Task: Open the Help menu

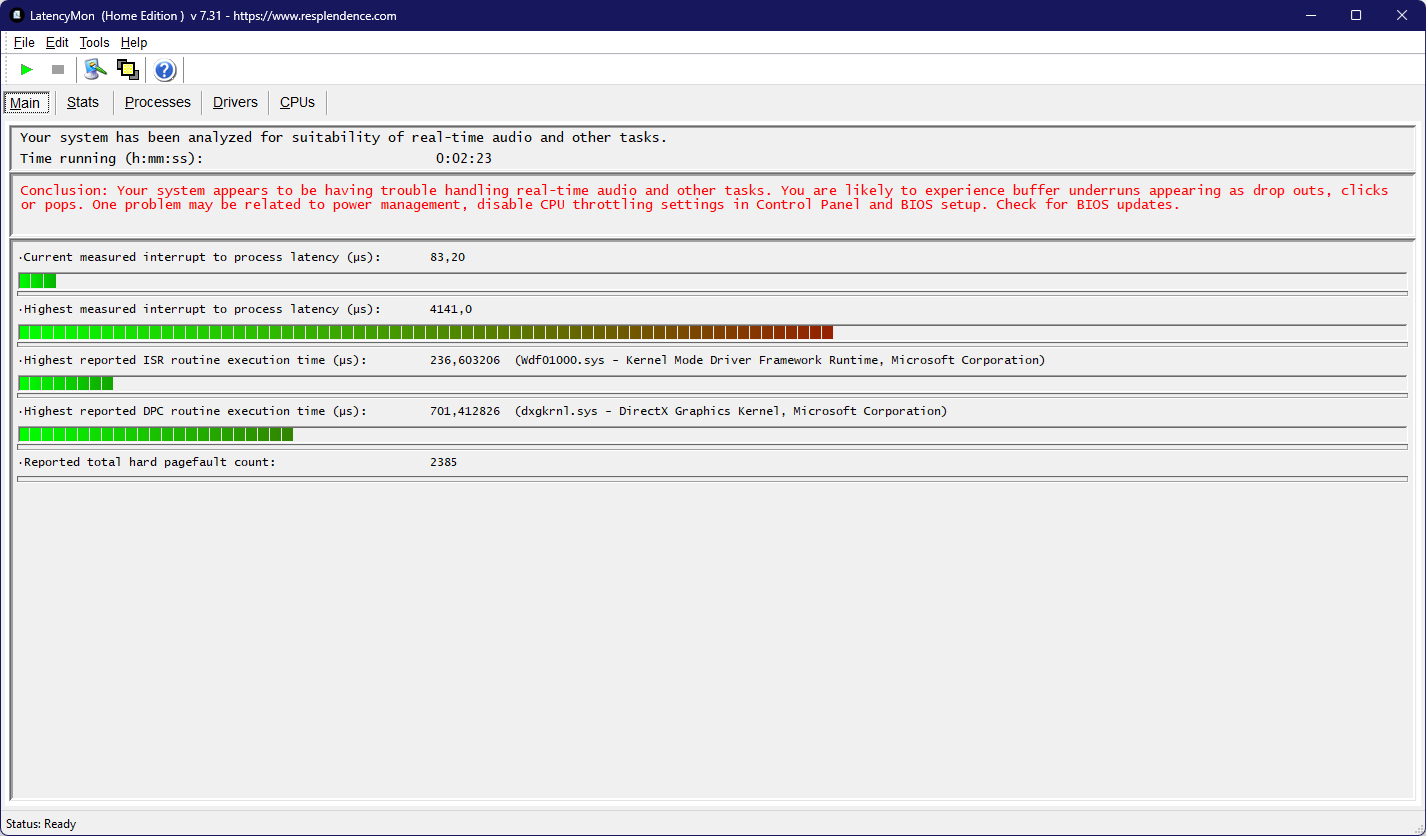Action: coord(134,43)
